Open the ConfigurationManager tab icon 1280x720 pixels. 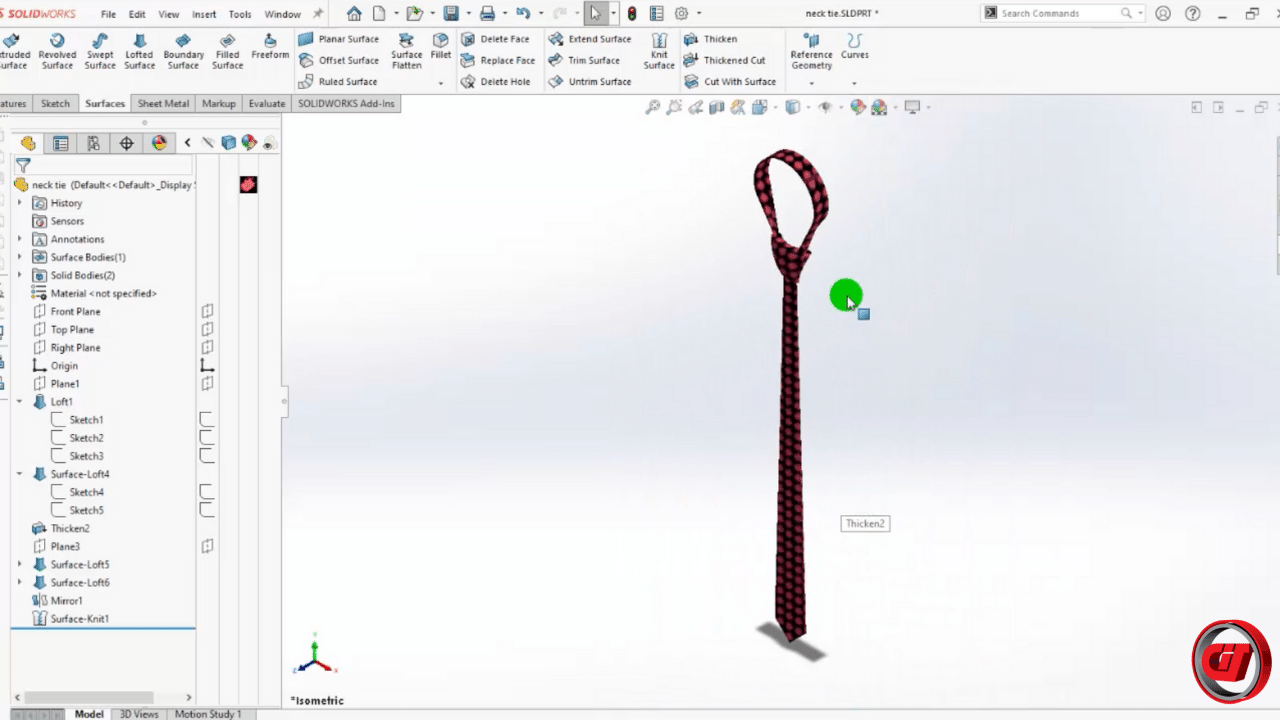click(x=93, y=143)
